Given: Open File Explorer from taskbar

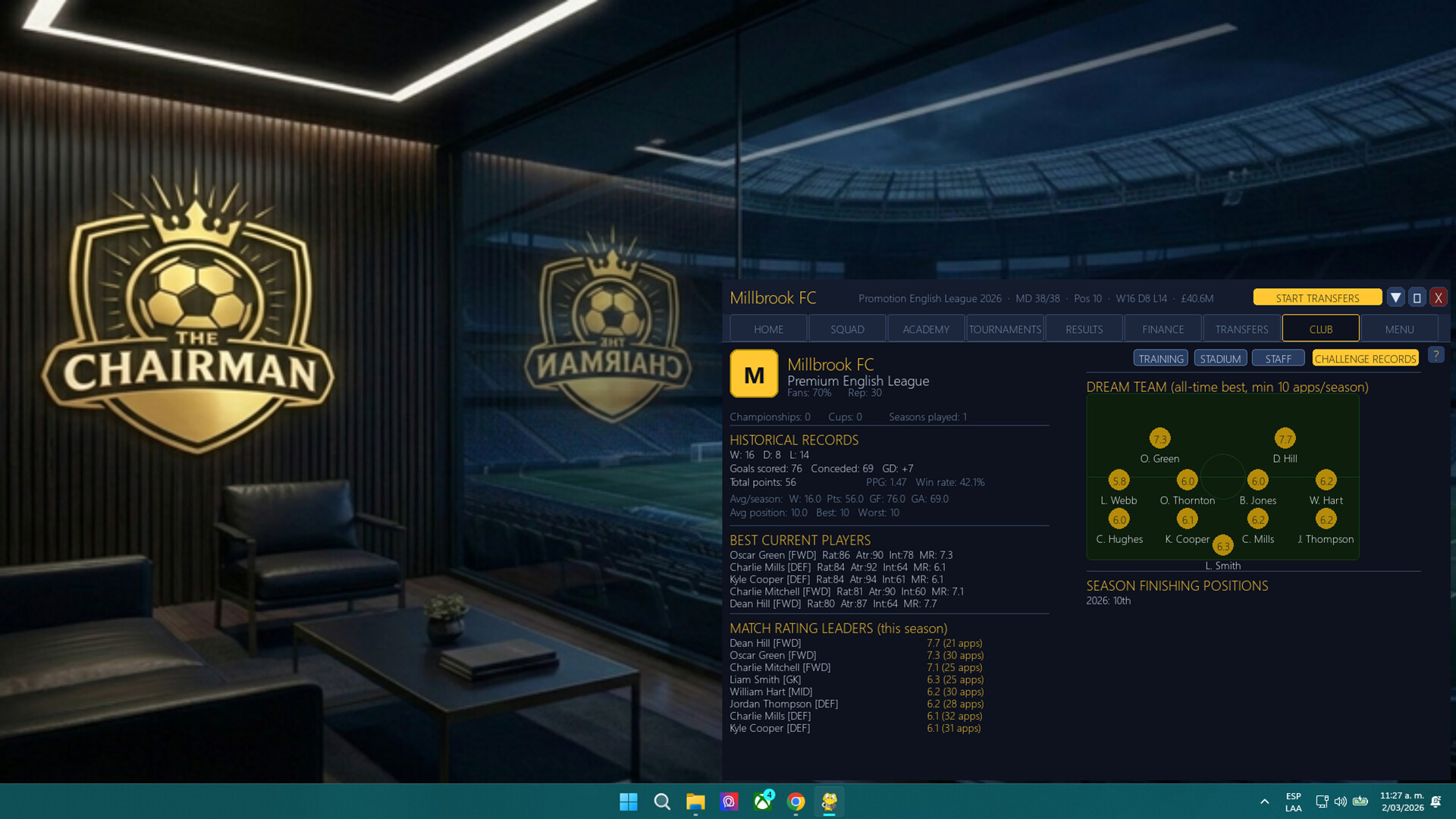Looking at the screenshot, I should 695,802.
